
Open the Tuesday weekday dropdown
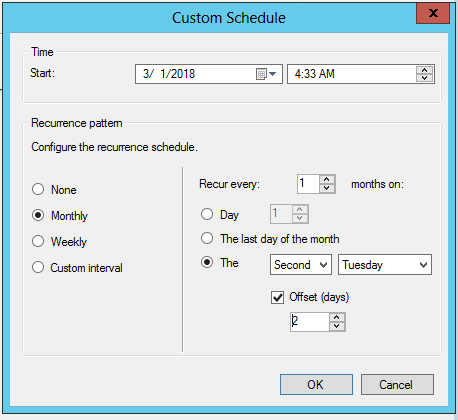[385, 265]
